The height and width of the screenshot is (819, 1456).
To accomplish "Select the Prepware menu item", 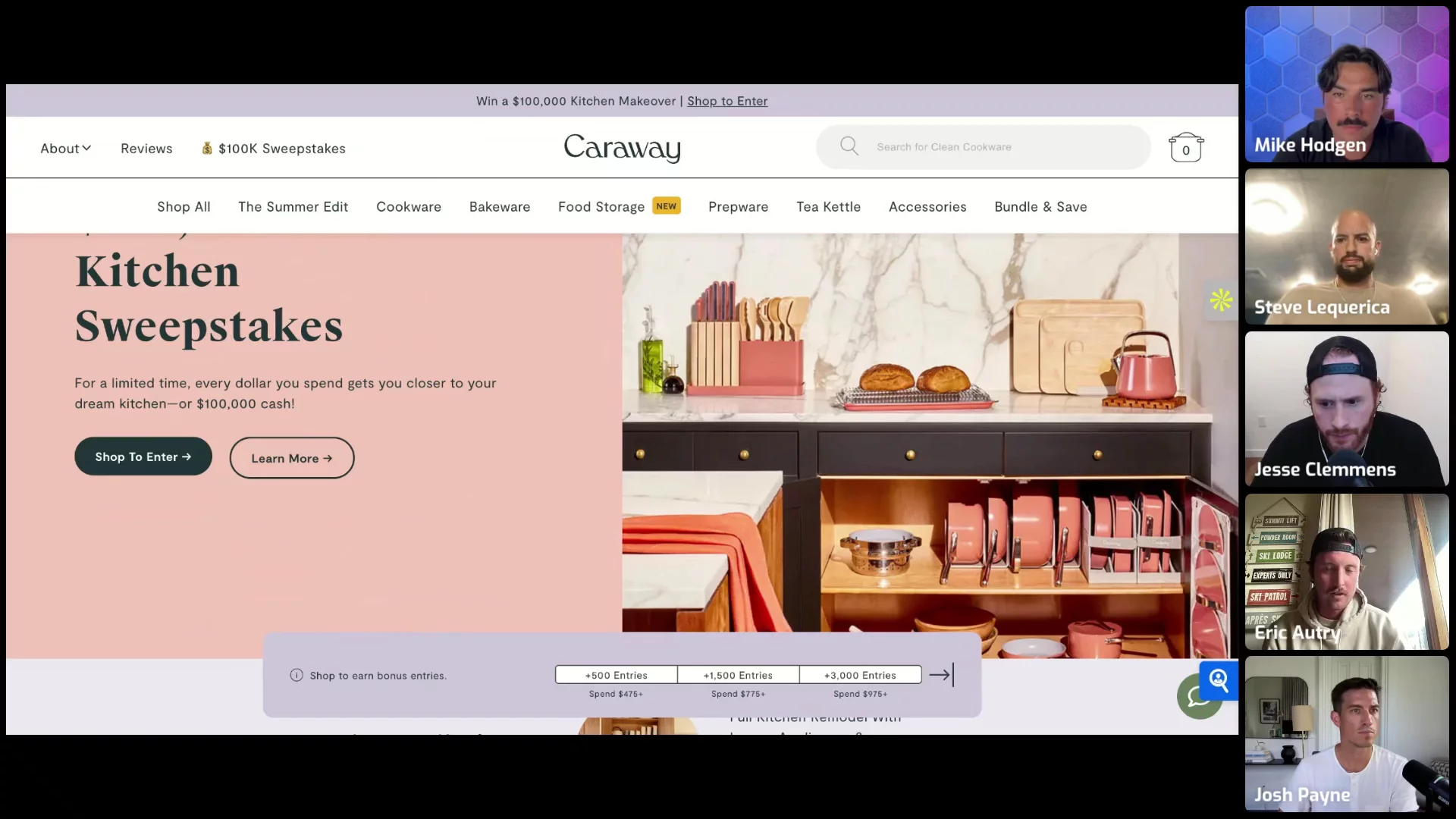I will click(738, 207).
